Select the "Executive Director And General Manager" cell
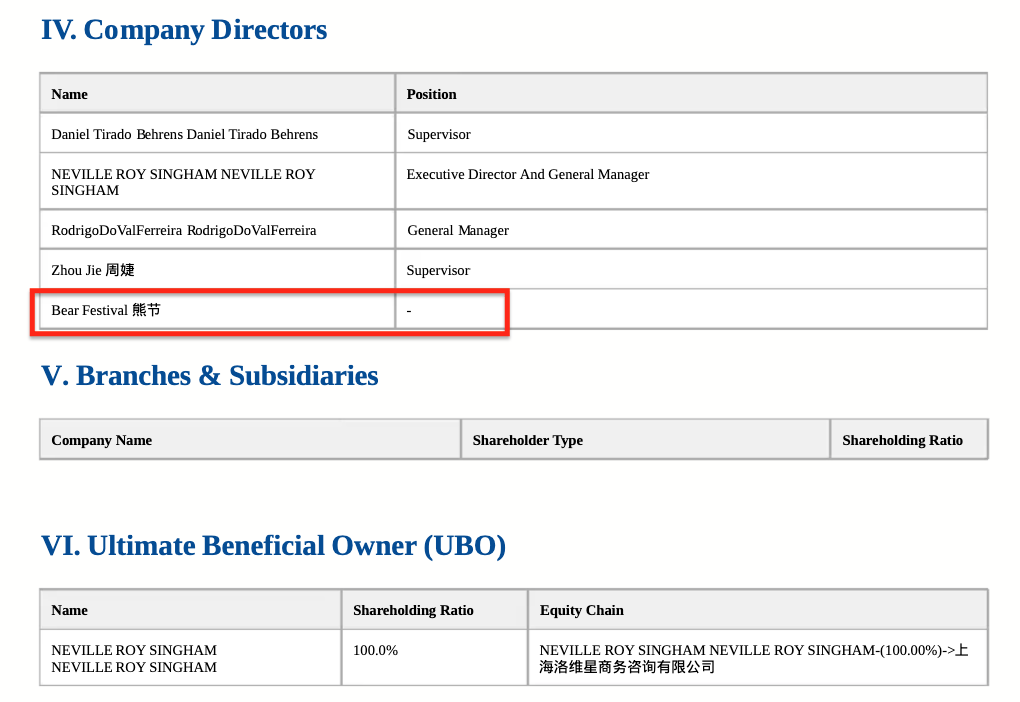The width and height of the screenshot is (1020, 702). coord(528,174)
